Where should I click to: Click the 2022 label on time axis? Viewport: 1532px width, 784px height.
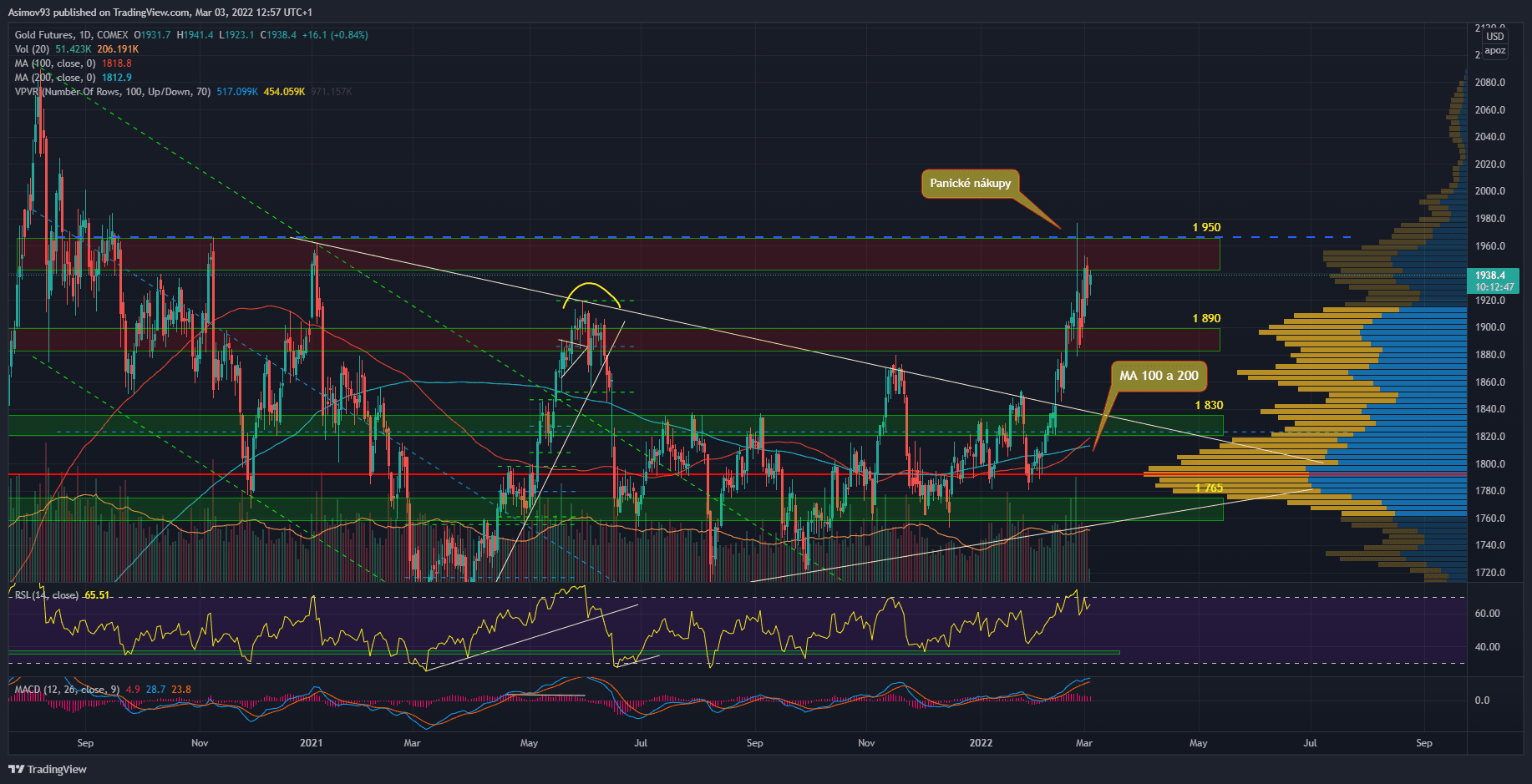coord(981,743)
